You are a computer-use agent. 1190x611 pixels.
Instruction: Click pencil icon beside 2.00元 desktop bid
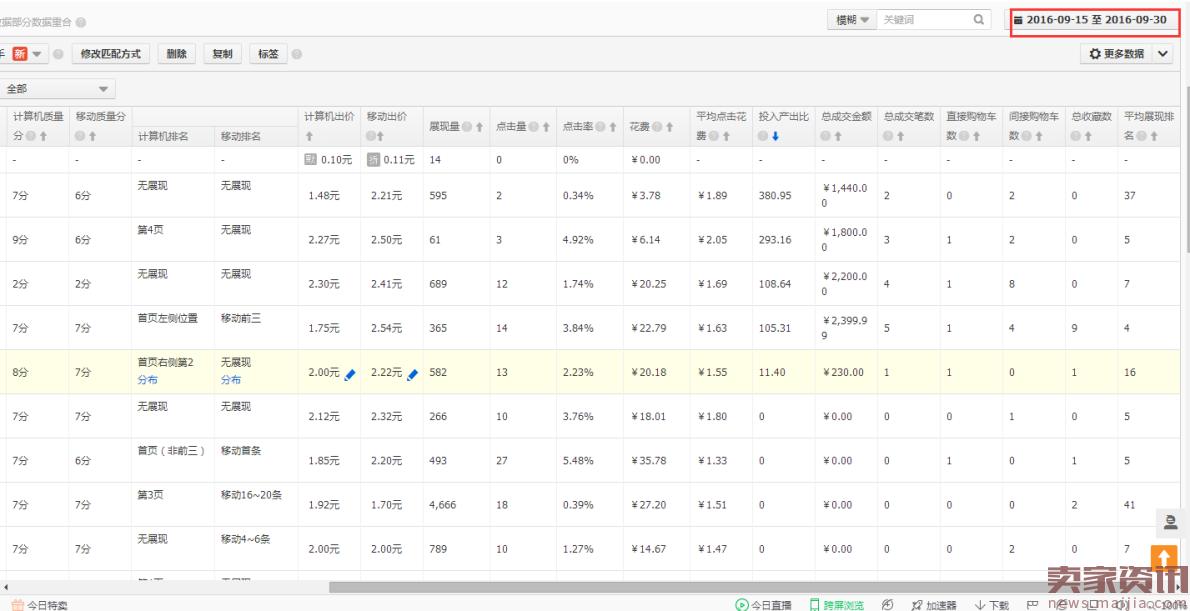[x=350, y=373]
